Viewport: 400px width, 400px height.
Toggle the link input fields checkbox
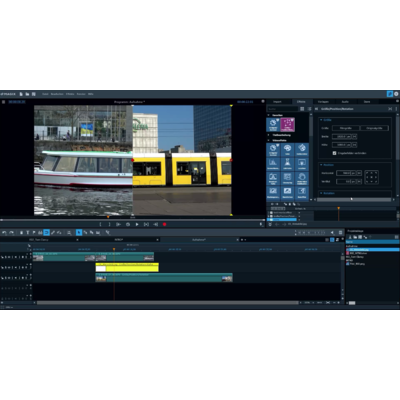coord(334,153)
